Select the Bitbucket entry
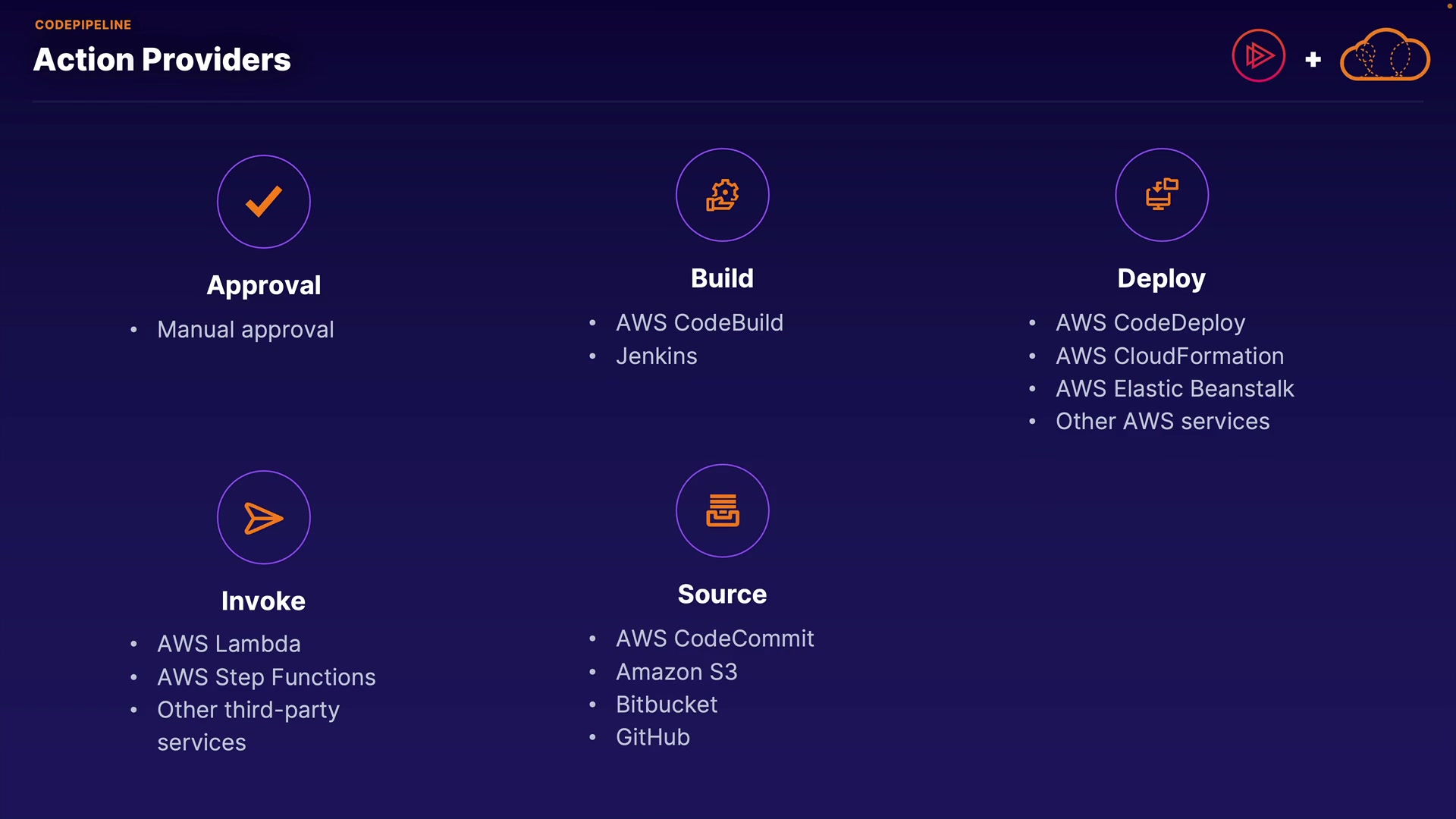1456x819 pixels. pyautogui.click(x=666, y=704)
